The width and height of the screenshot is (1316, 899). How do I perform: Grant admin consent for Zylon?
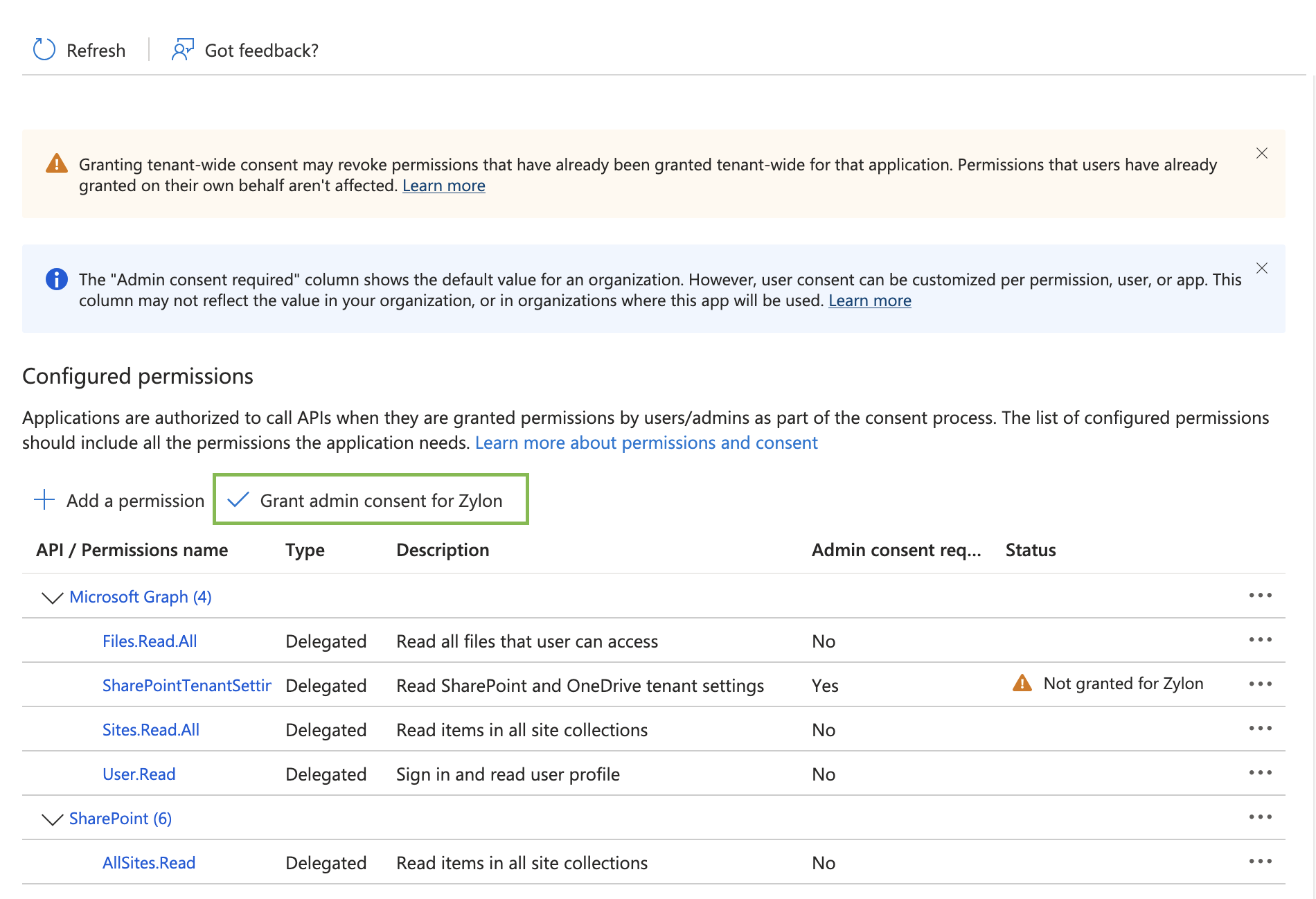[x=371, y=500]
